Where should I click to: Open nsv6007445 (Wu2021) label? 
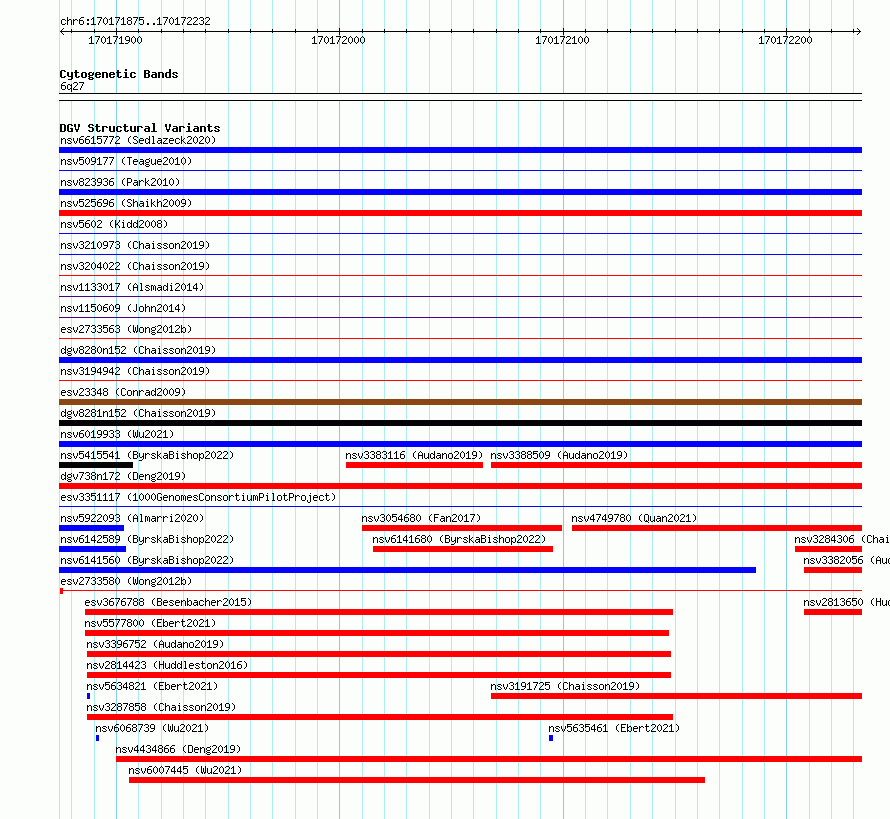tap(185, 770)
